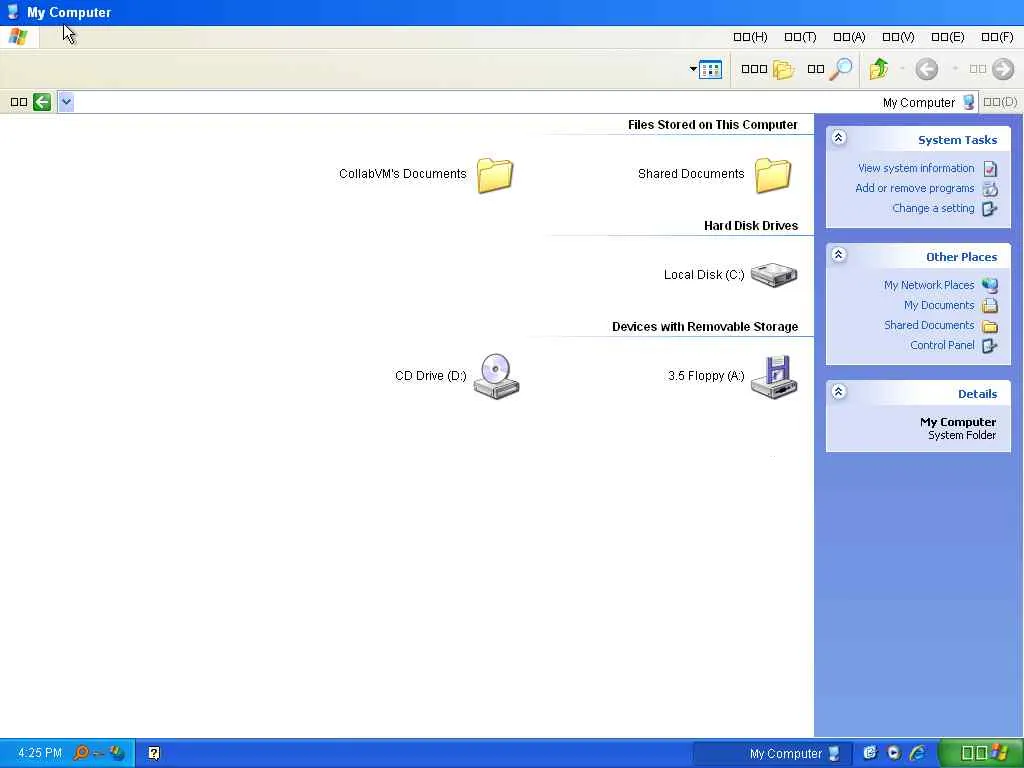Click Change a setting link
Viewport: 1024px width, 768px height.
point(933,208)
